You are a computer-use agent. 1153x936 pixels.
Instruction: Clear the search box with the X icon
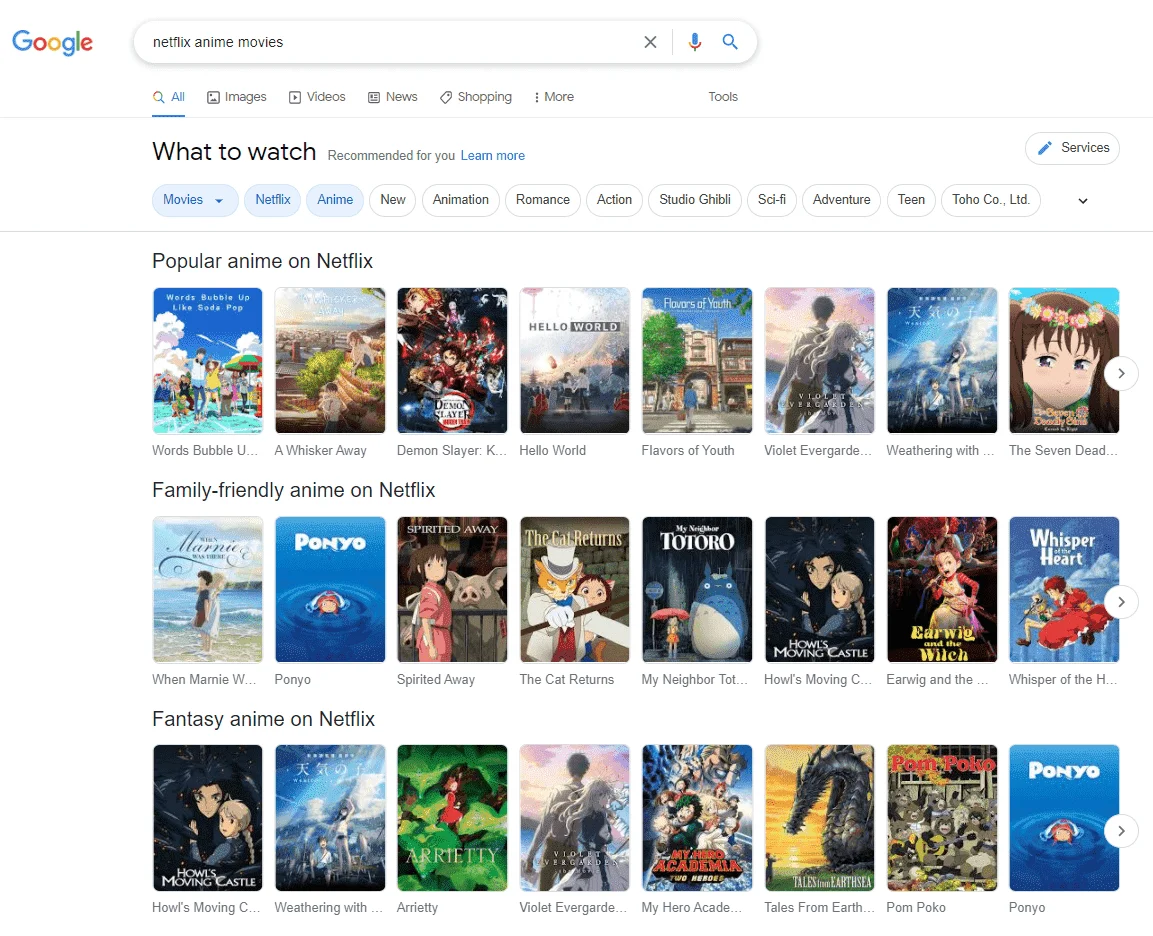[650, 42]
